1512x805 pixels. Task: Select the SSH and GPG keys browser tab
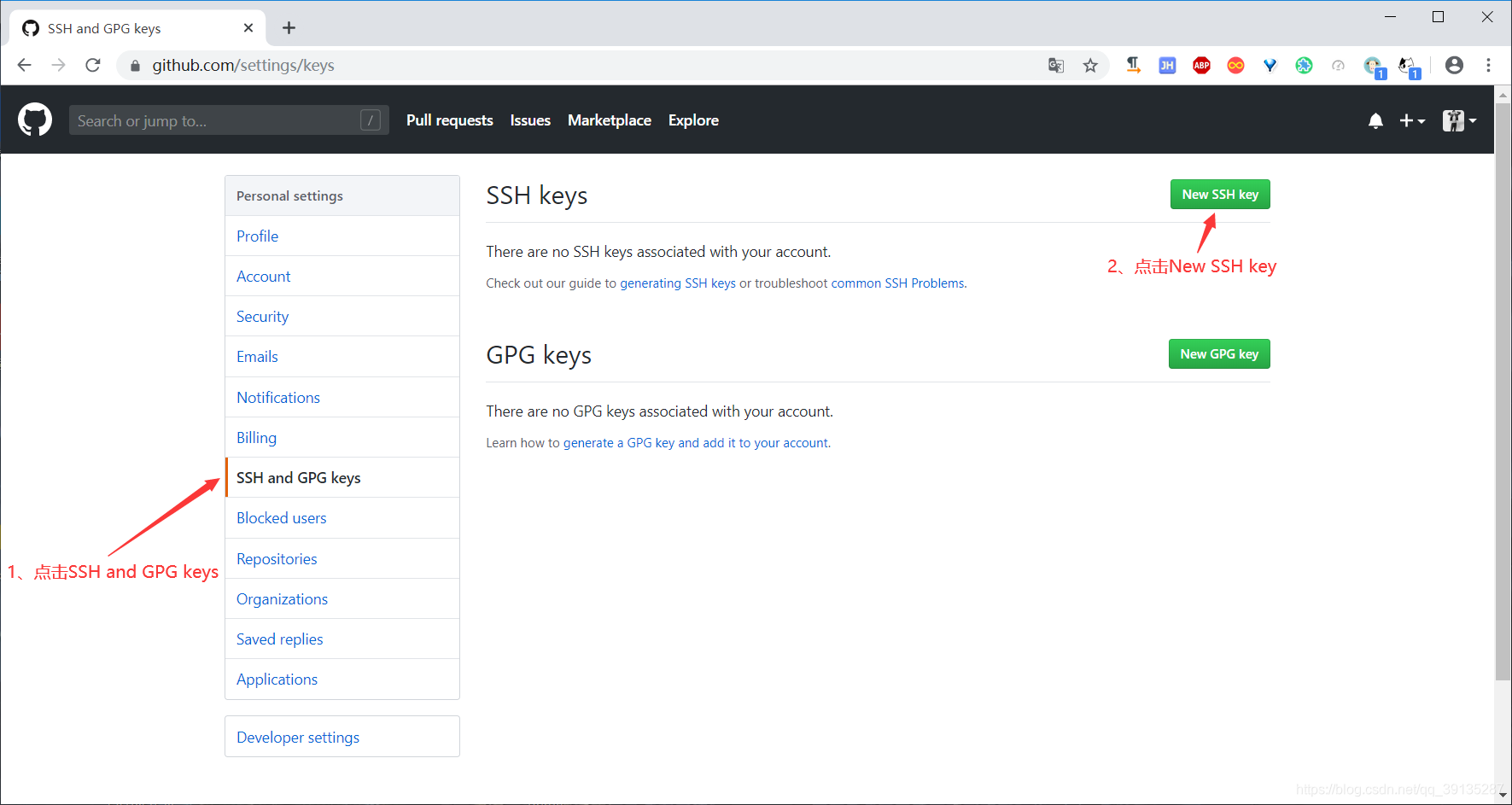tap(137, 28)
